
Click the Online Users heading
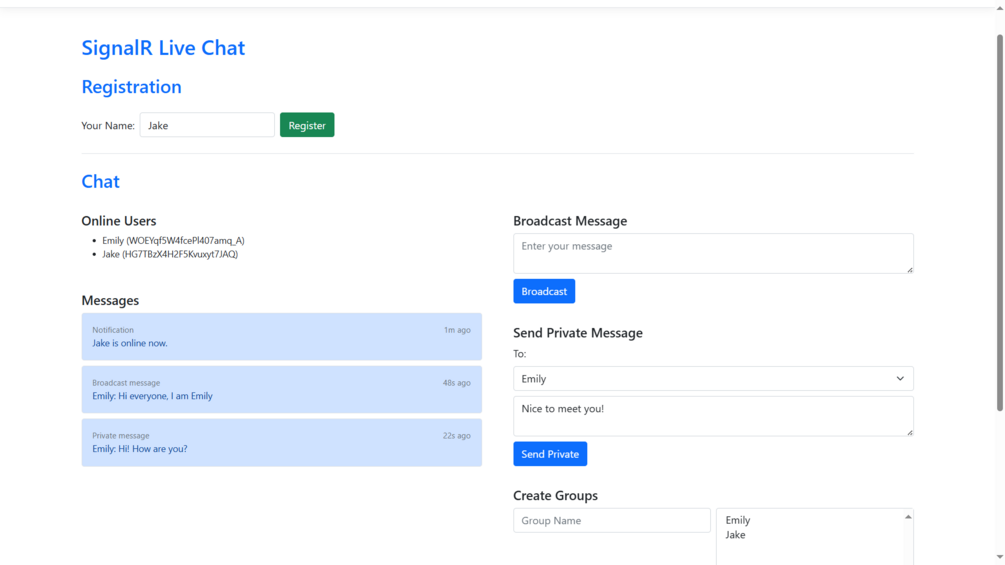pos(119,221)
